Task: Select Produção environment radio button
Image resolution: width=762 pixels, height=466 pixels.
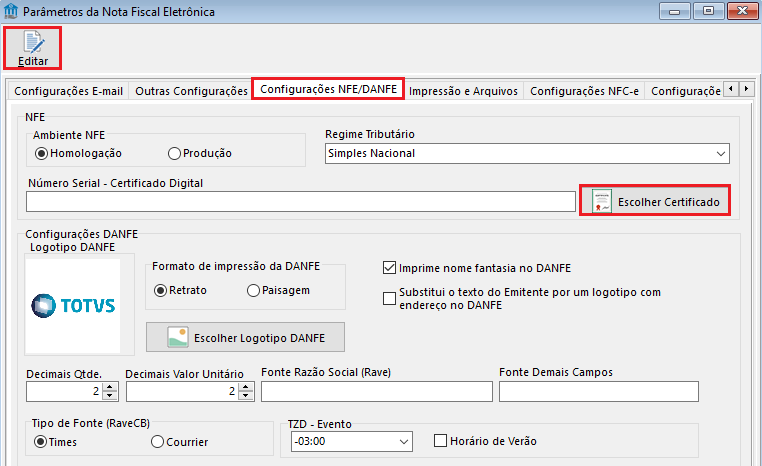Action: point(174,154)
